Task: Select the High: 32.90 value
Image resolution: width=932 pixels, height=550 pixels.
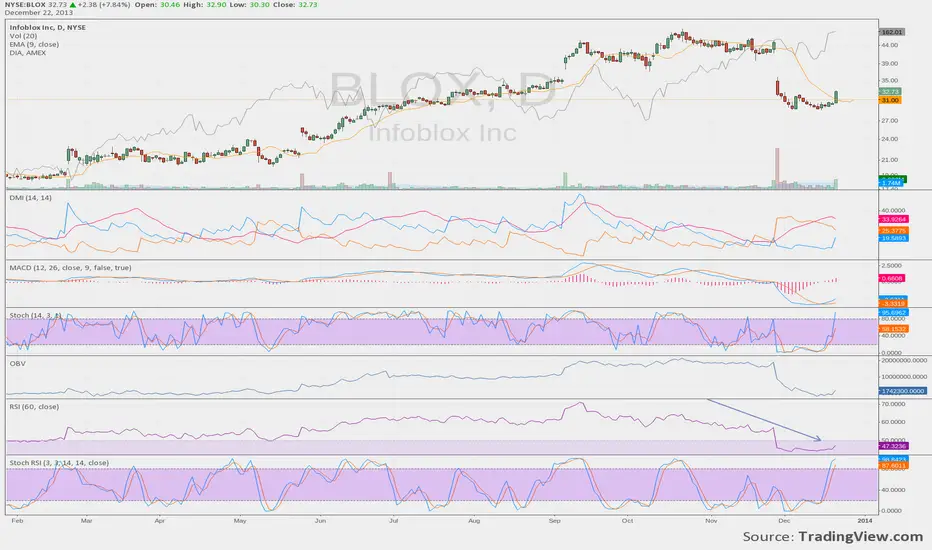Action: tap(204, 4)
